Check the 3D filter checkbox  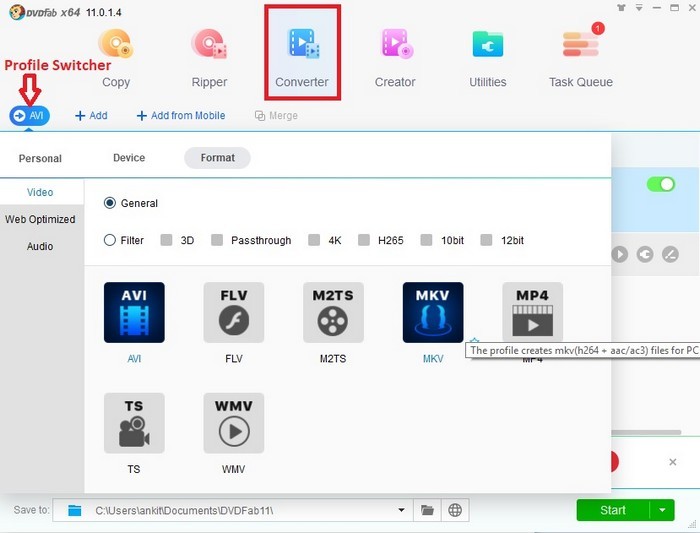pyautogui.click(x=166, y=240)
